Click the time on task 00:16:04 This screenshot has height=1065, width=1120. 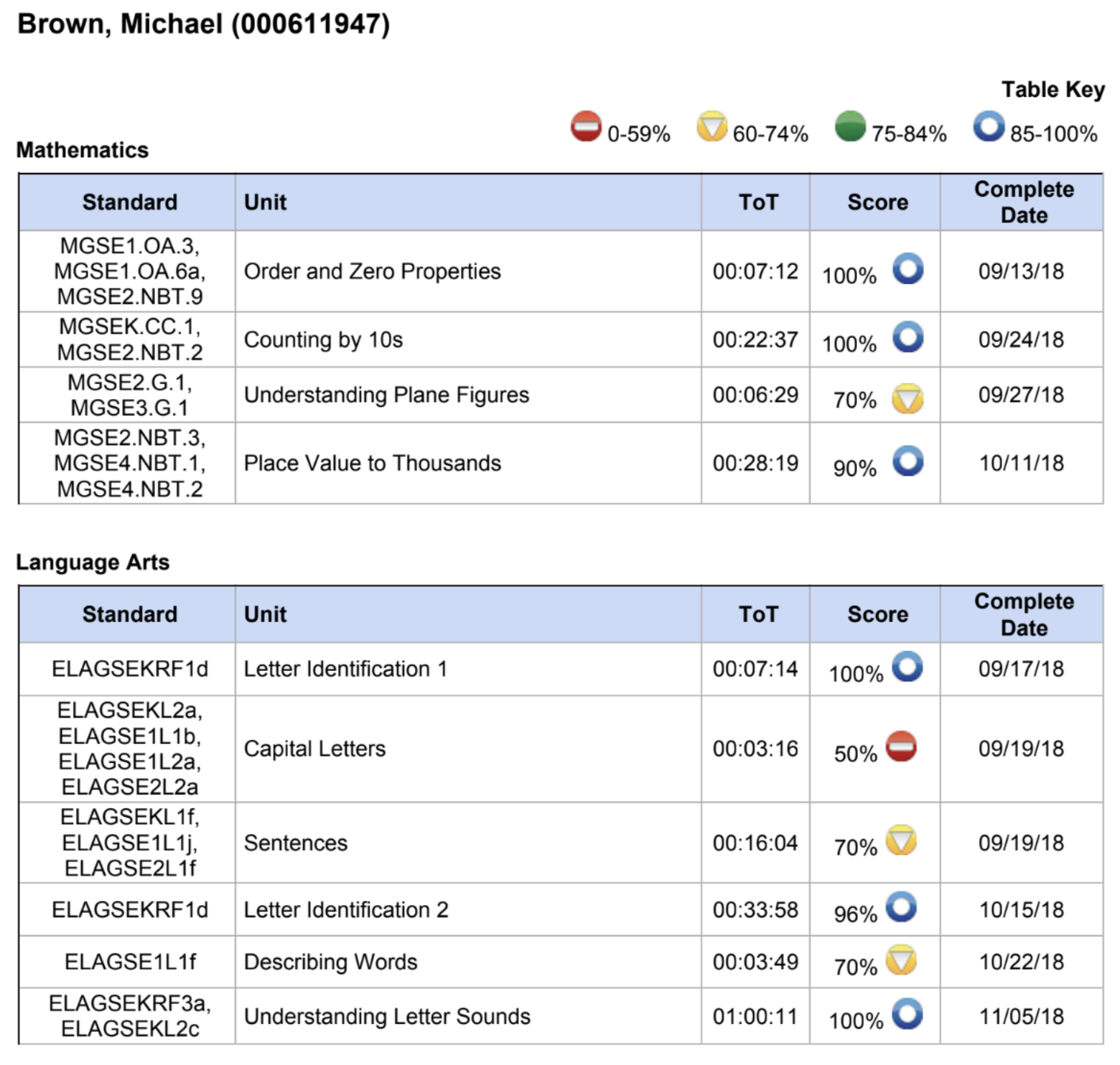click(x=755, y=843)
